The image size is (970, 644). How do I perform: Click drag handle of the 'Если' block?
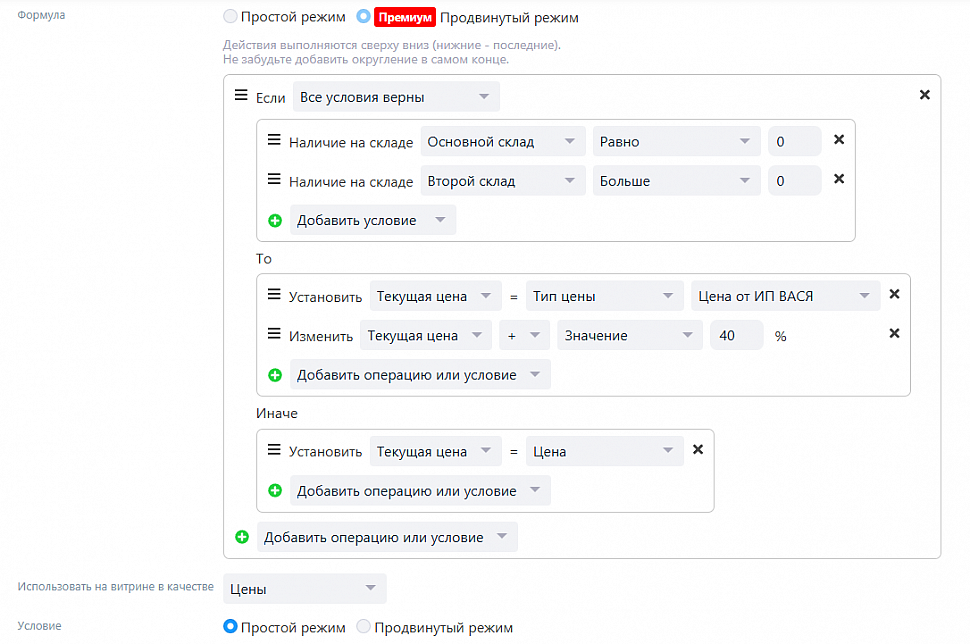click(241, 96)
